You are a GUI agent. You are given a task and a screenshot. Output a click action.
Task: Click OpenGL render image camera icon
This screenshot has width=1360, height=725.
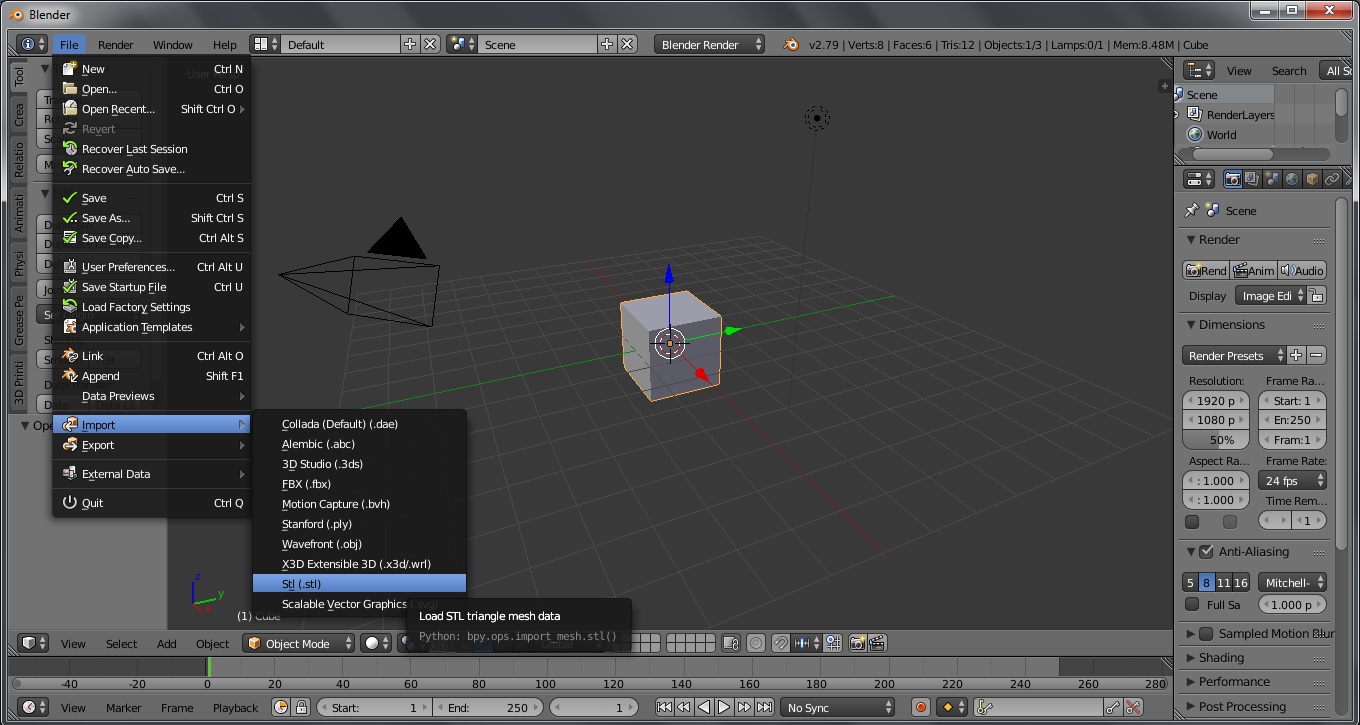[x=857, y=643]
